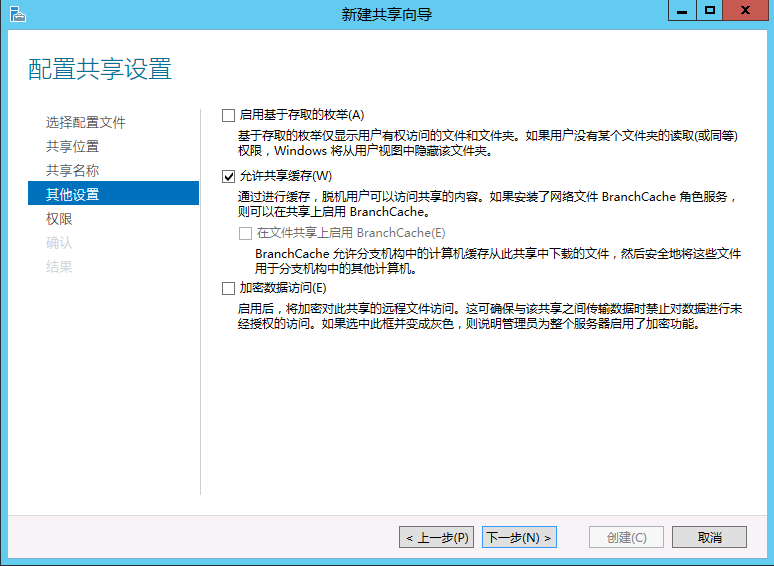Select the 确认 step in sidebar
Image resolution: width=774 pixels, height=566 pixels.
point(59,242)
